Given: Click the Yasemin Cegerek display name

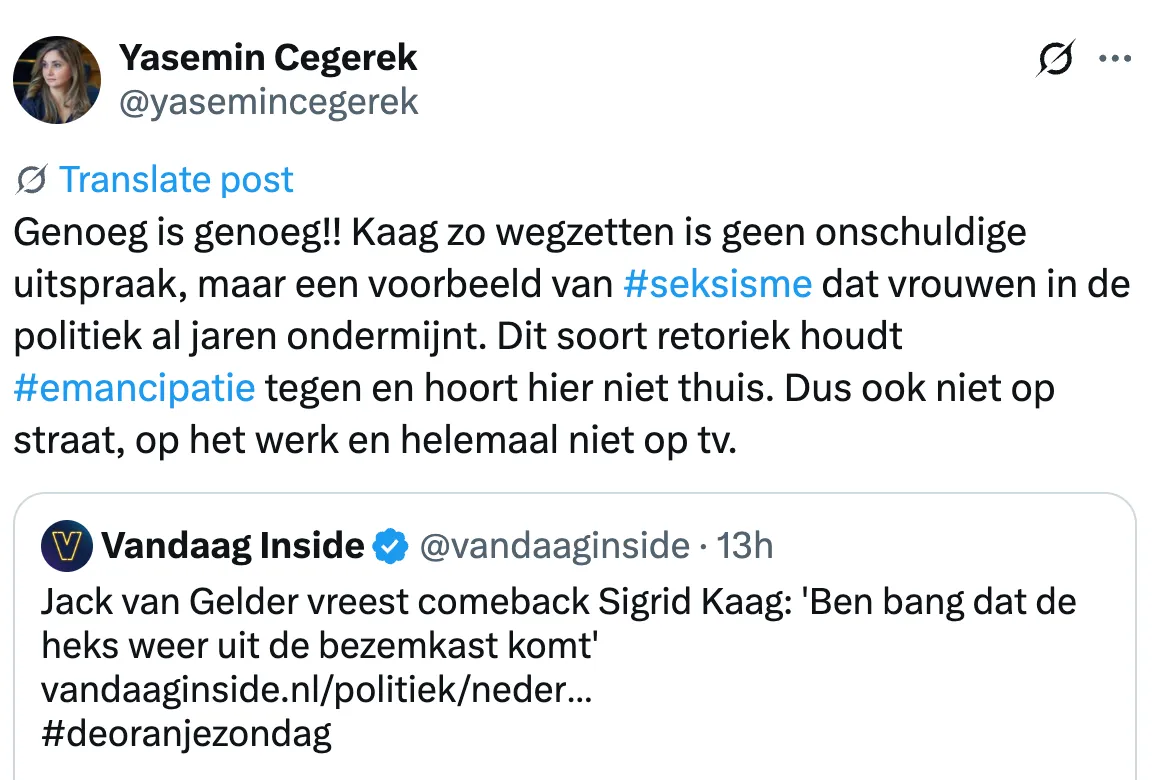Looking at the screenshot, I should coord(268,58).
